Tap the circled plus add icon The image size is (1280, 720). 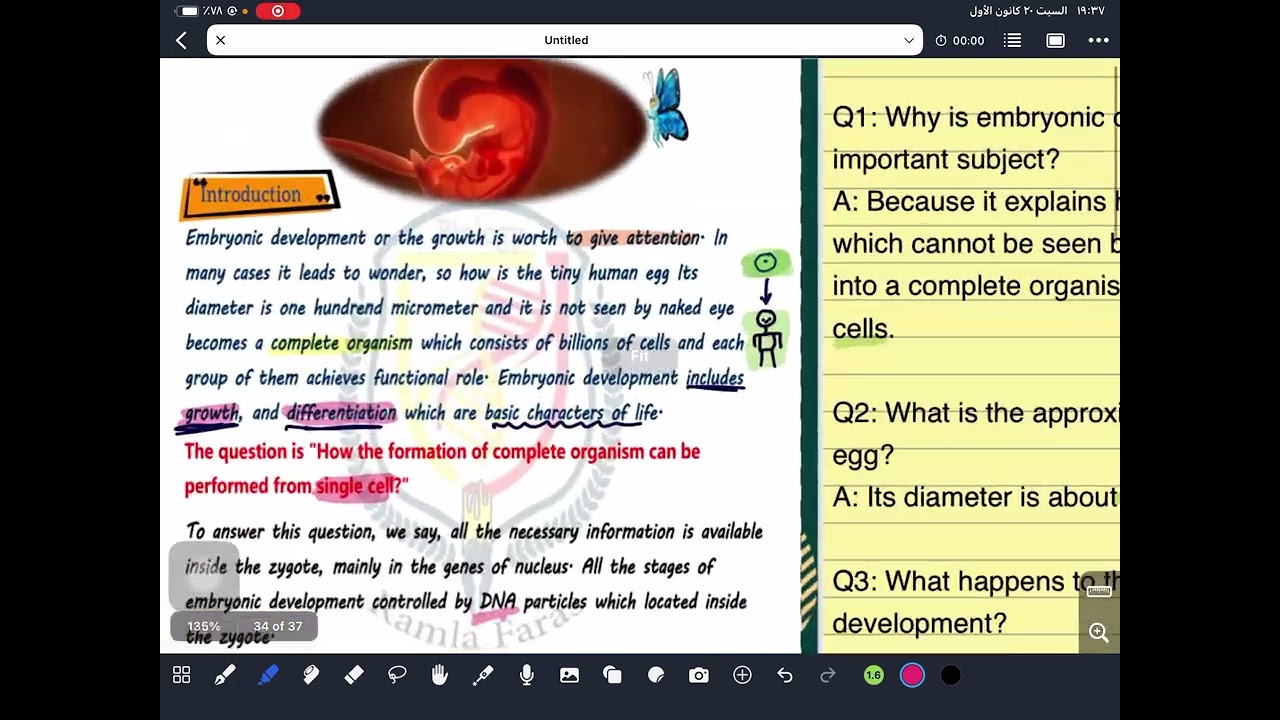(742, 676)
